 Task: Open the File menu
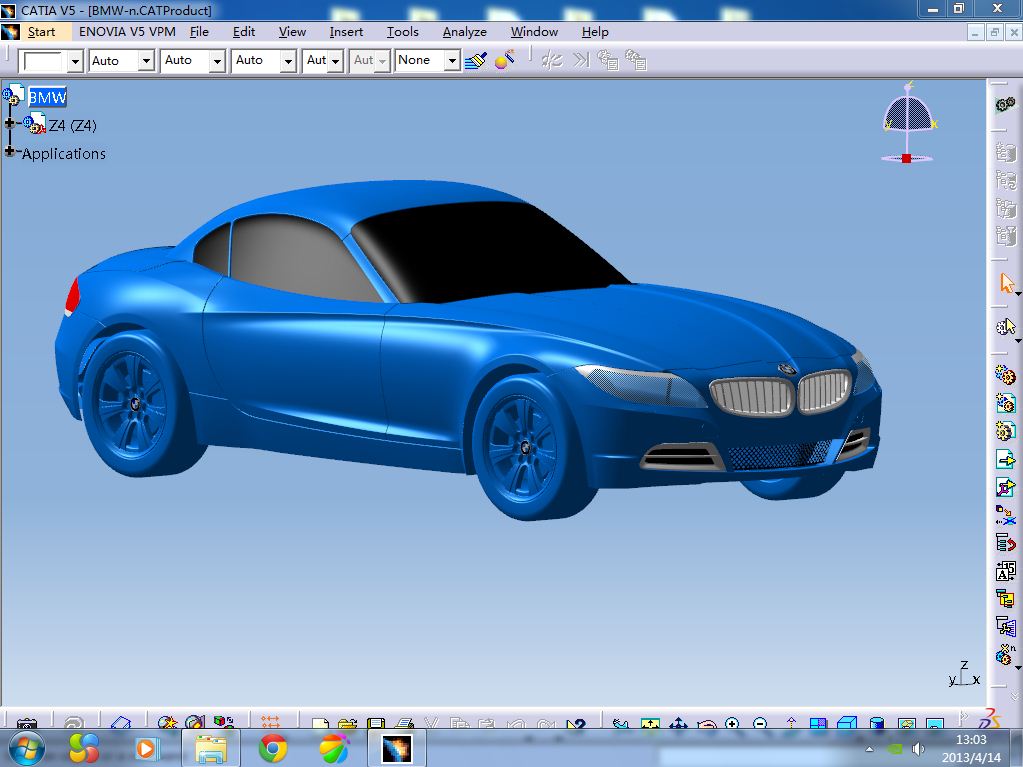199,32
